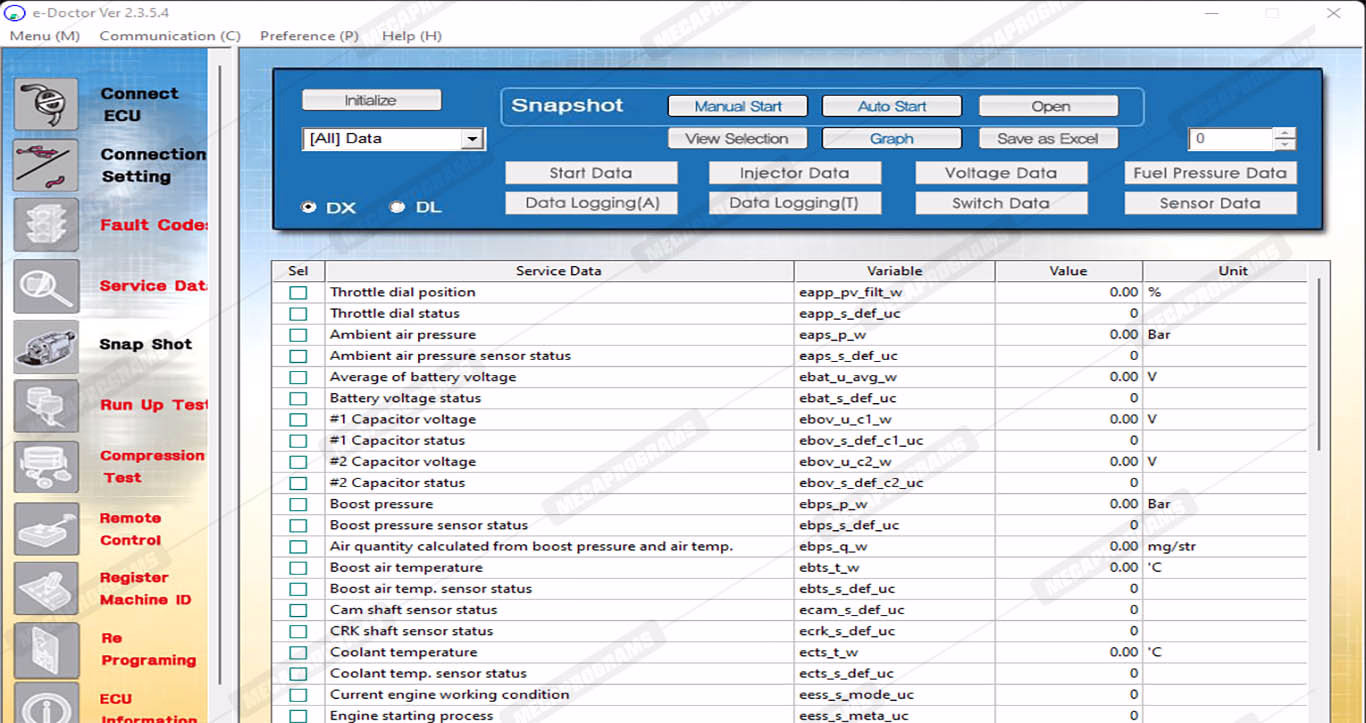
Task: Select the Service Data magnifier icon
Action: point(46,286)
